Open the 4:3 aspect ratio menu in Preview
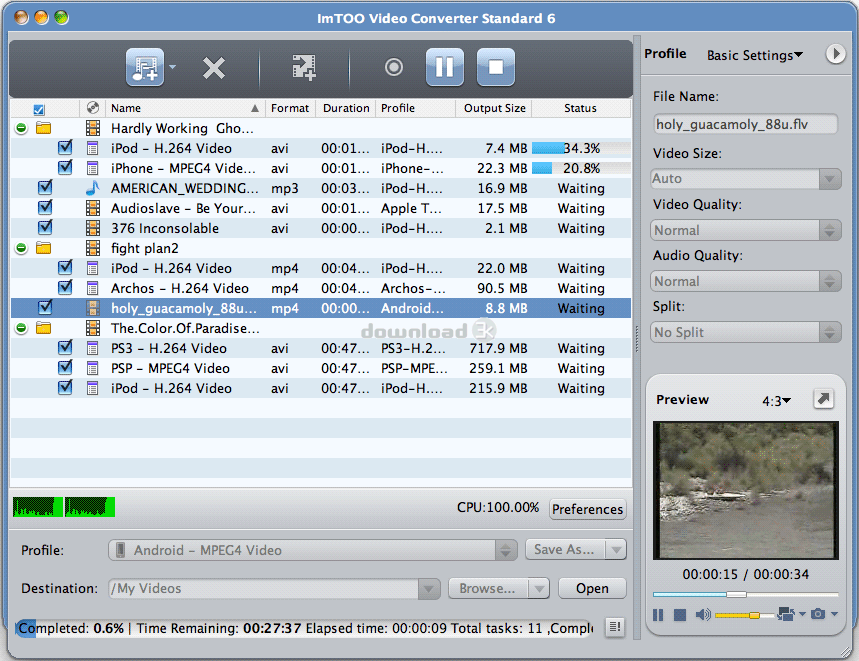Screen dimensions: 859x661 tap(776, 401)
